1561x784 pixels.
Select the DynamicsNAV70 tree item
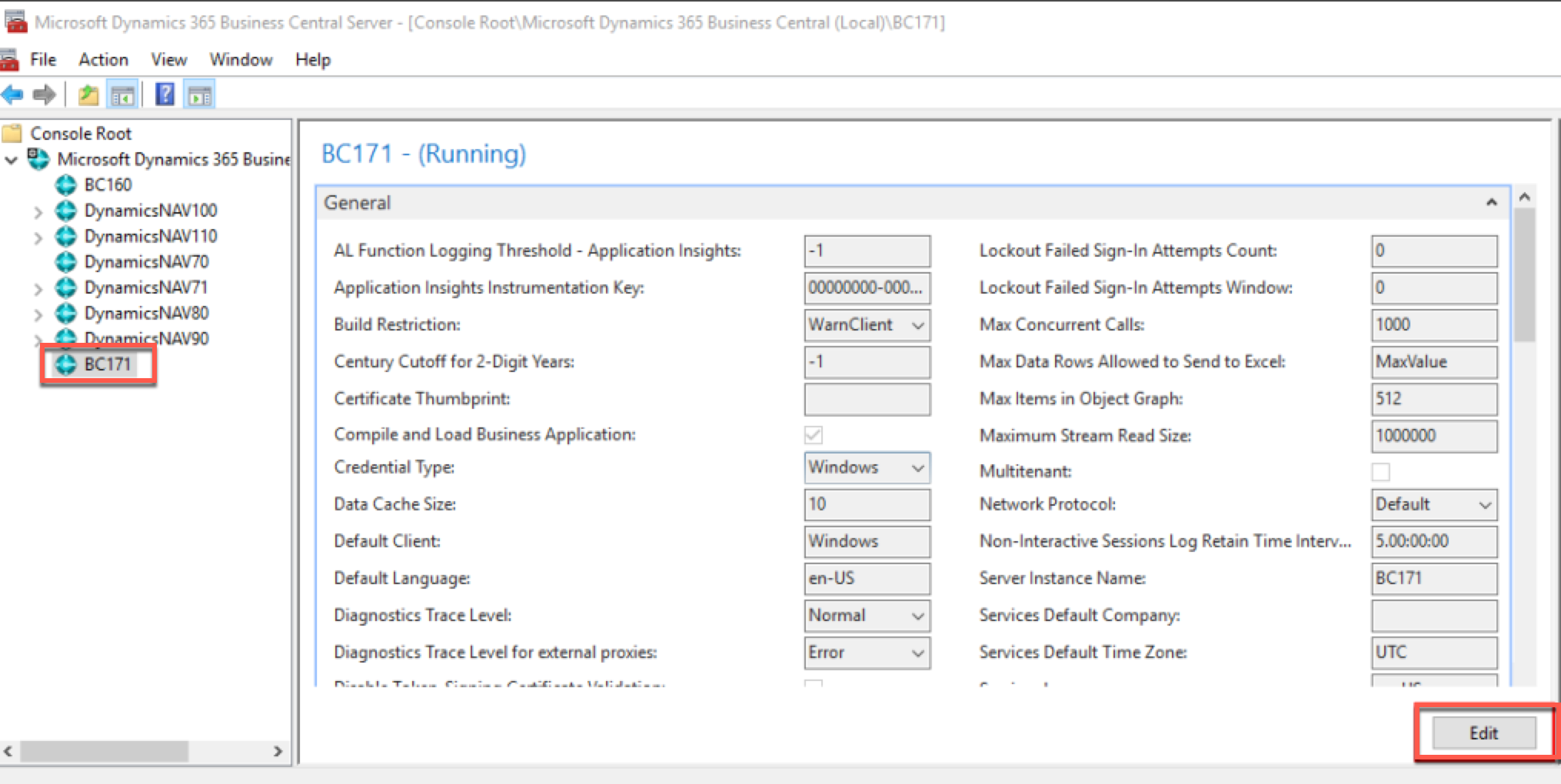146,262
